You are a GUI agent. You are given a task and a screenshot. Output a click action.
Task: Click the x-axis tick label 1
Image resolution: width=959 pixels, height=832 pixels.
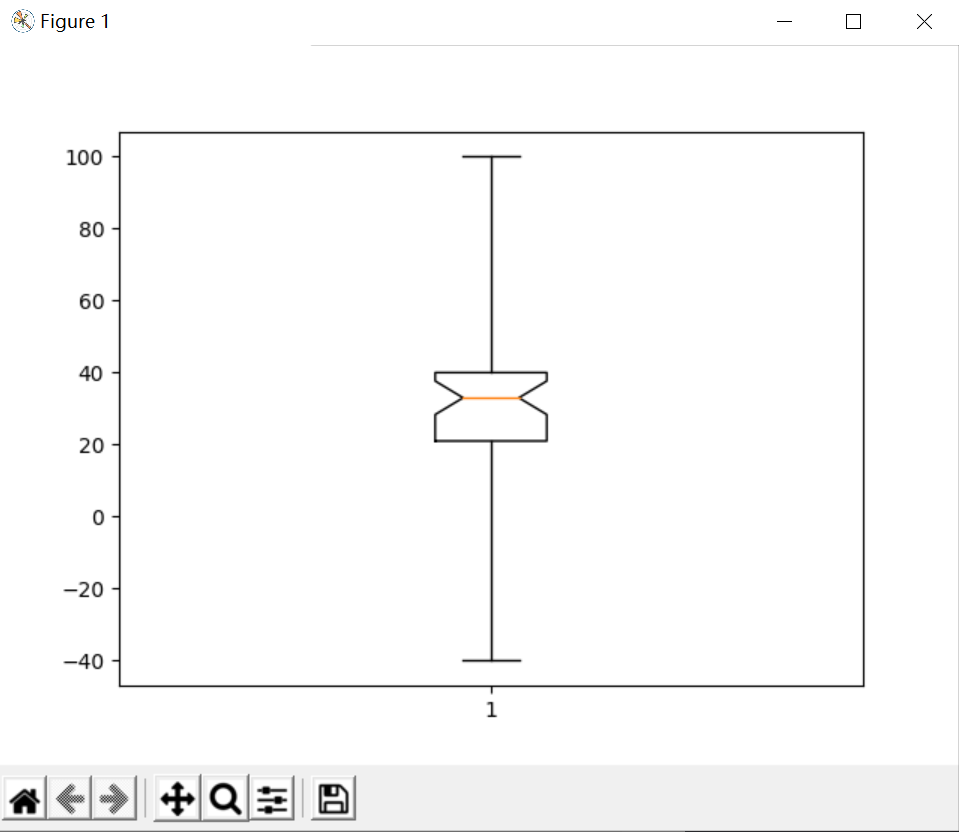tap(491, 710)
